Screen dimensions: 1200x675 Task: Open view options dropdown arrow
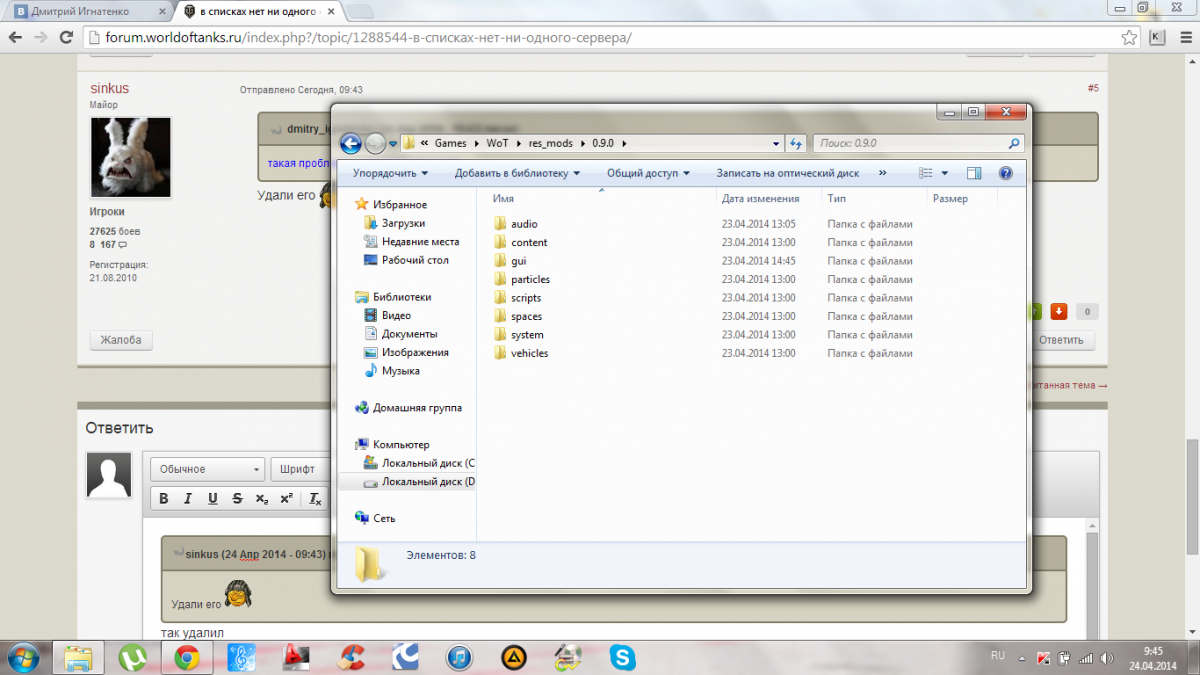[x=945, y=173]
